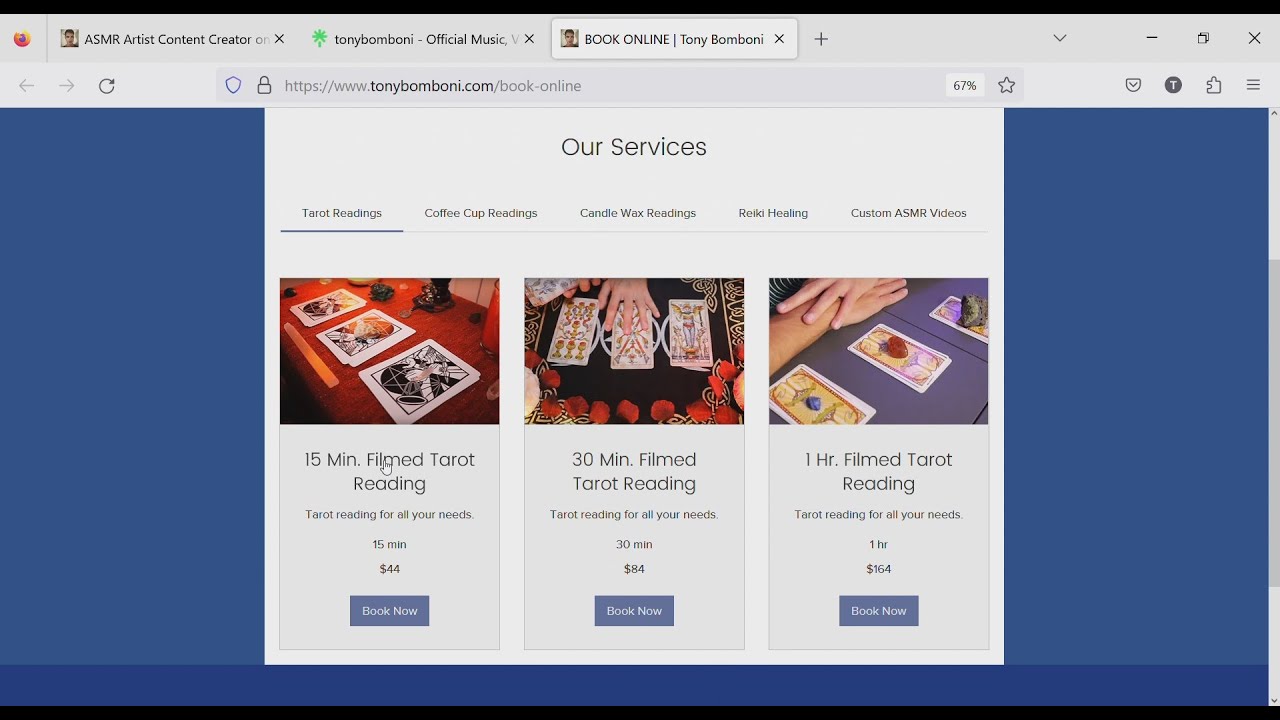Click the 1 hr duration text
This screenshot has height=720, width=1280.
click(x=879, y=545)
